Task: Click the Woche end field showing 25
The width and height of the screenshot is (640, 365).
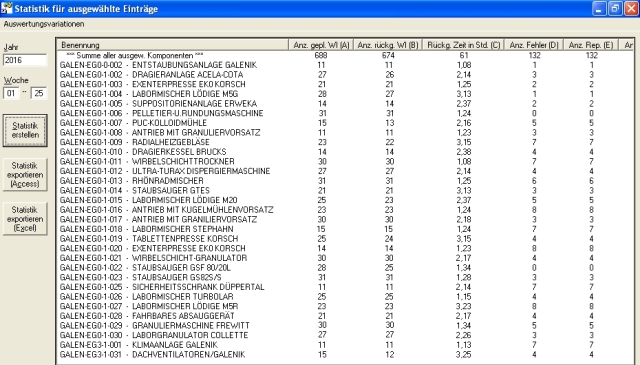Action: [x=39, y=93]
